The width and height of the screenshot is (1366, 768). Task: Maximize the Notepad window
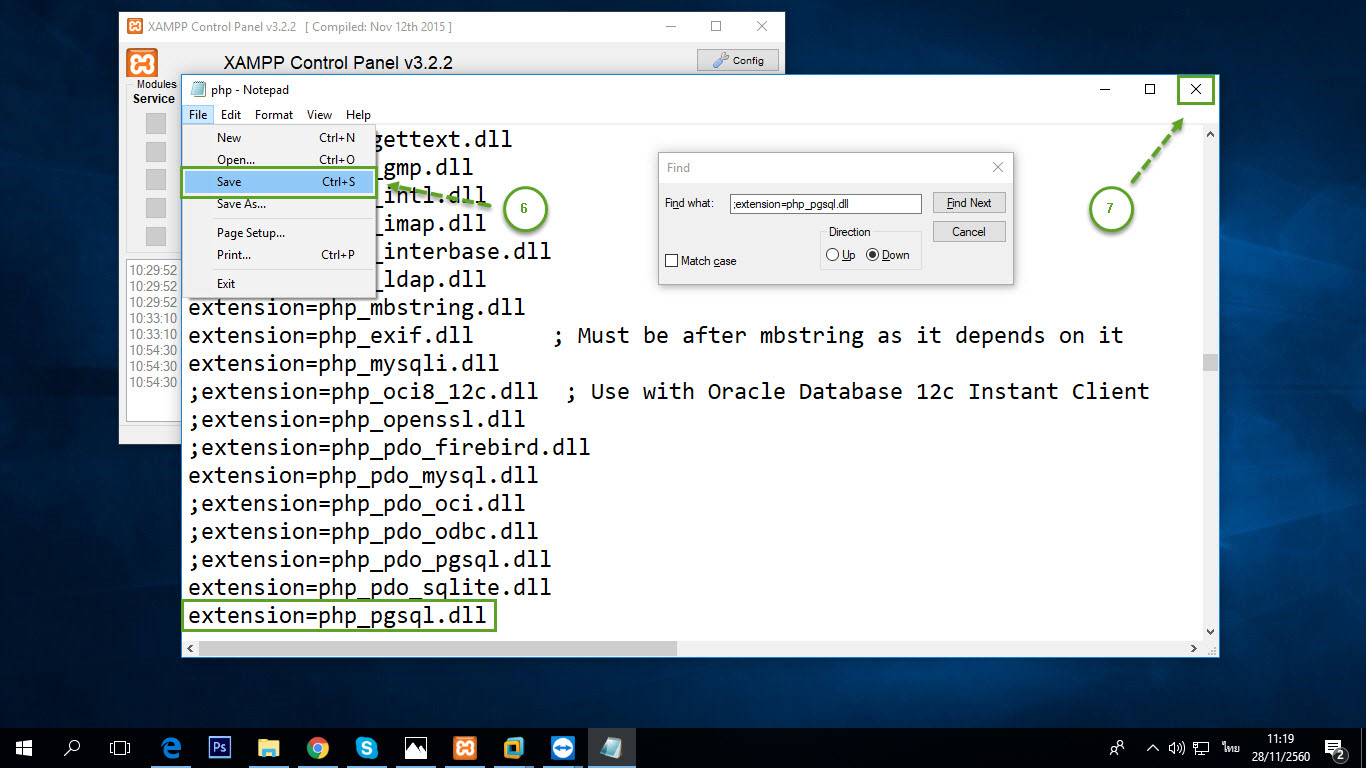(x=1150, y=89)
